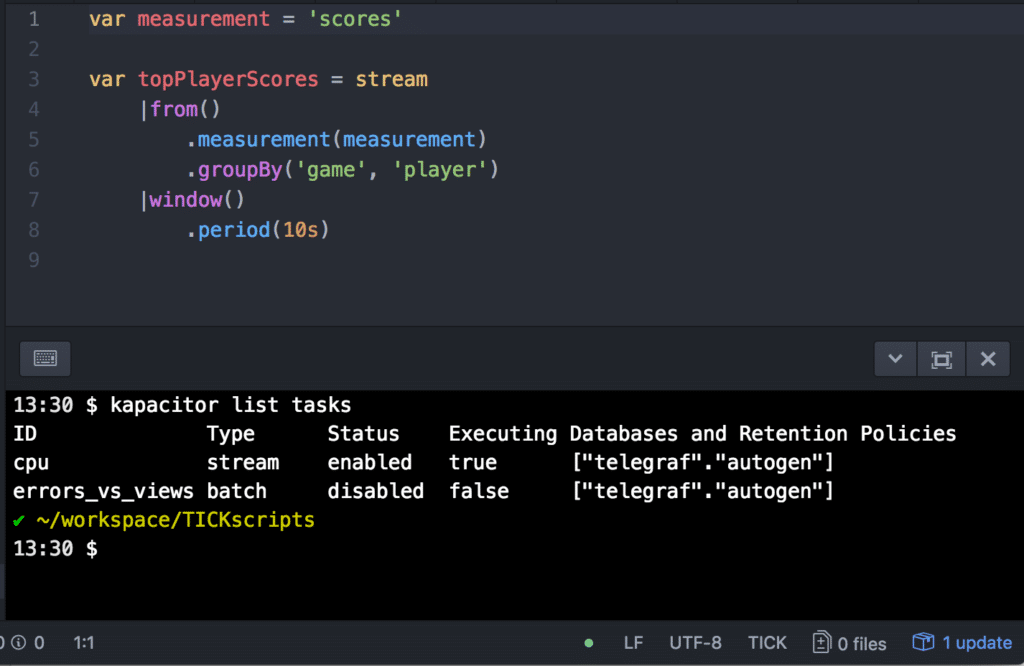Click the keyboard input icon in terminal panel
1024x666 pixels.
click(45, 358)
